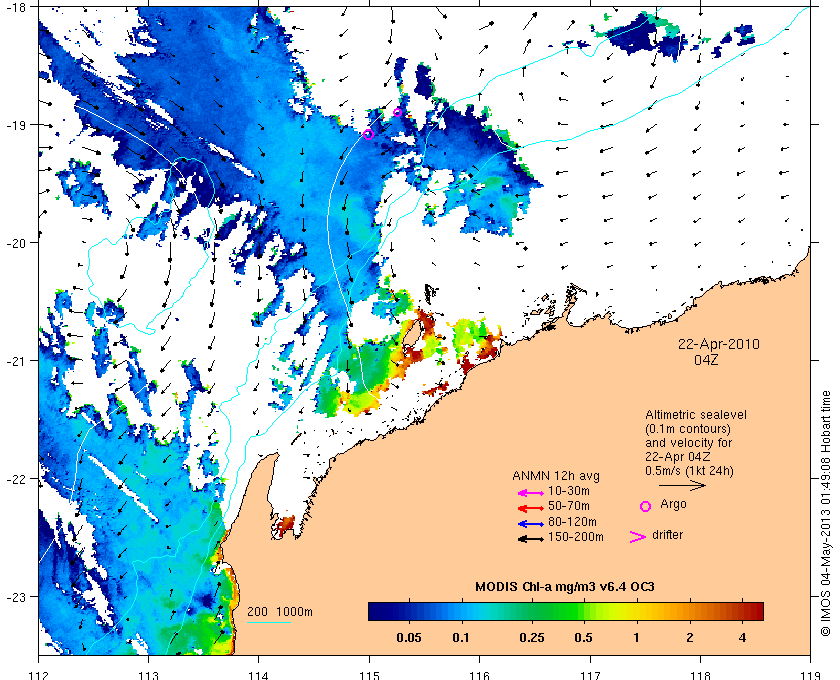
Task: Click the colorbar tick label 0.5
Action: [583, 638]
